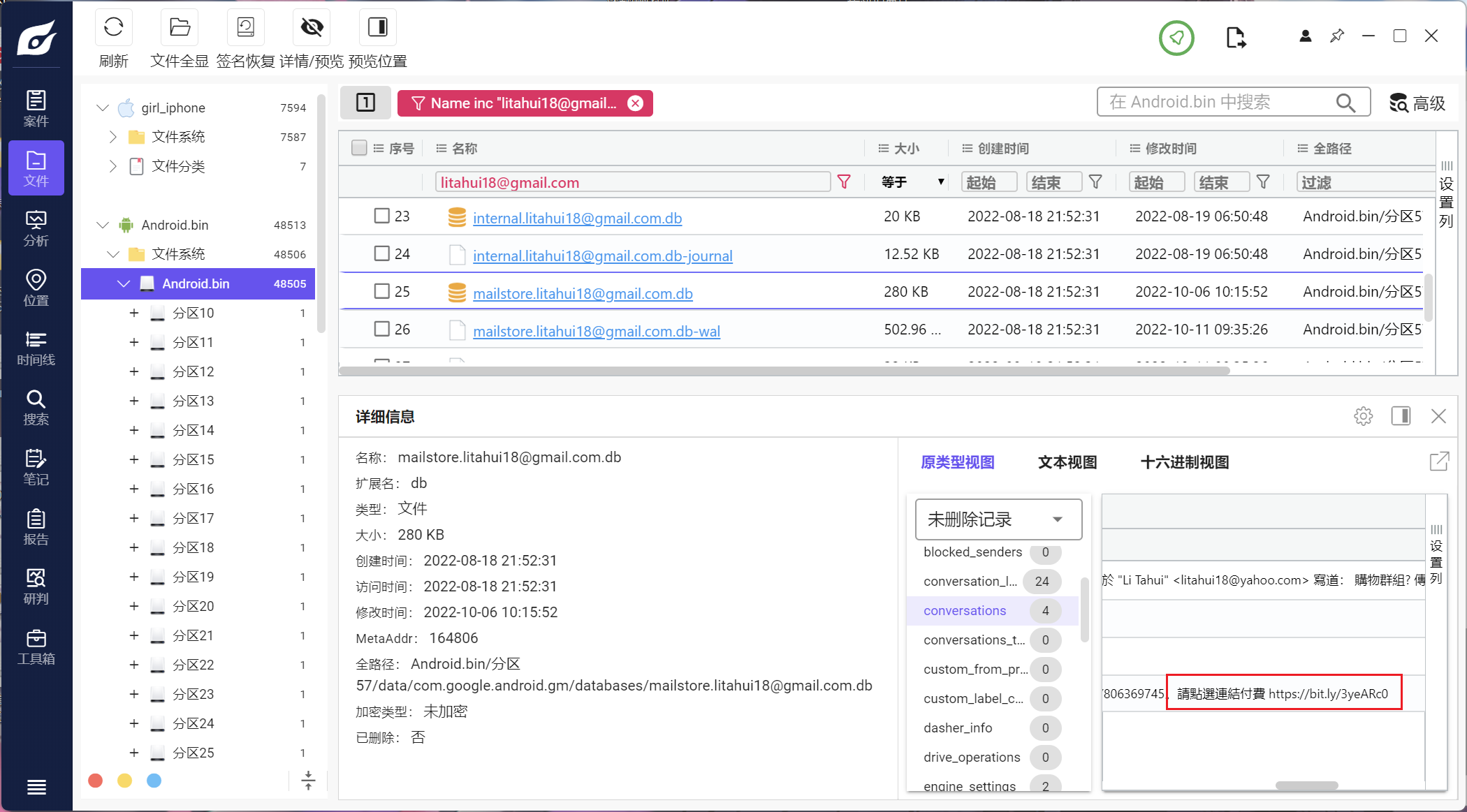The height and width of the screenshot is (812, 1467).
Task: Select the conversations table entry
Action: click(x=992, y=611)
